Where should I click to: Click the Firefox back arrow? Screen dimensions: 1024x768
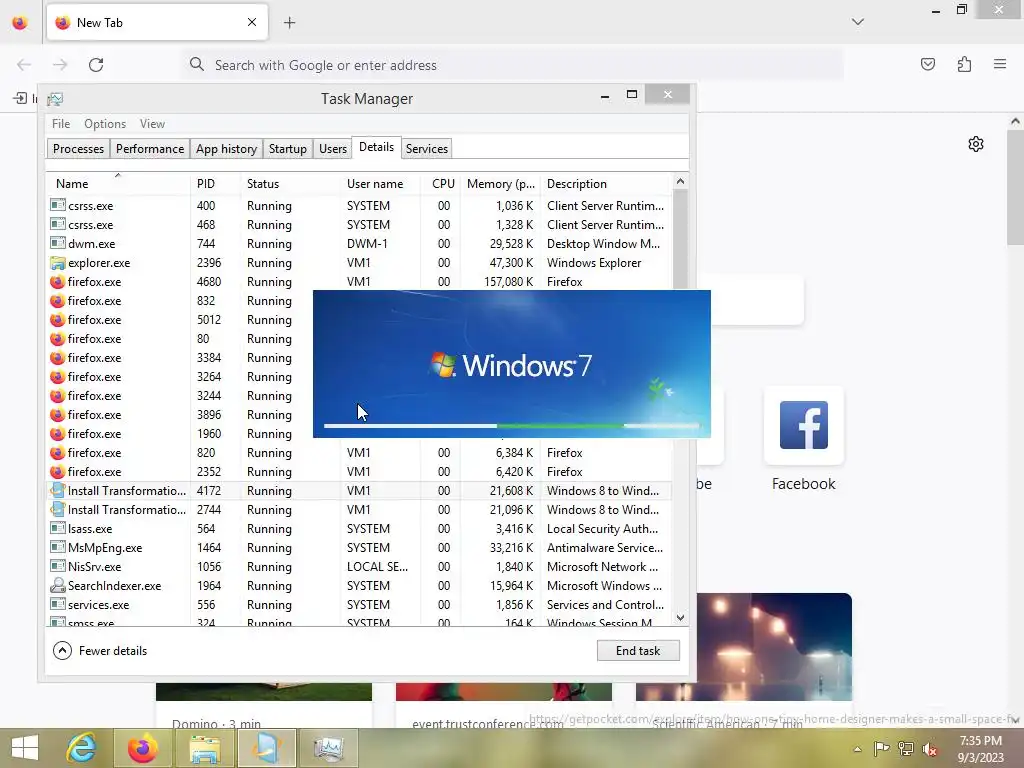(x=24, y=65)
